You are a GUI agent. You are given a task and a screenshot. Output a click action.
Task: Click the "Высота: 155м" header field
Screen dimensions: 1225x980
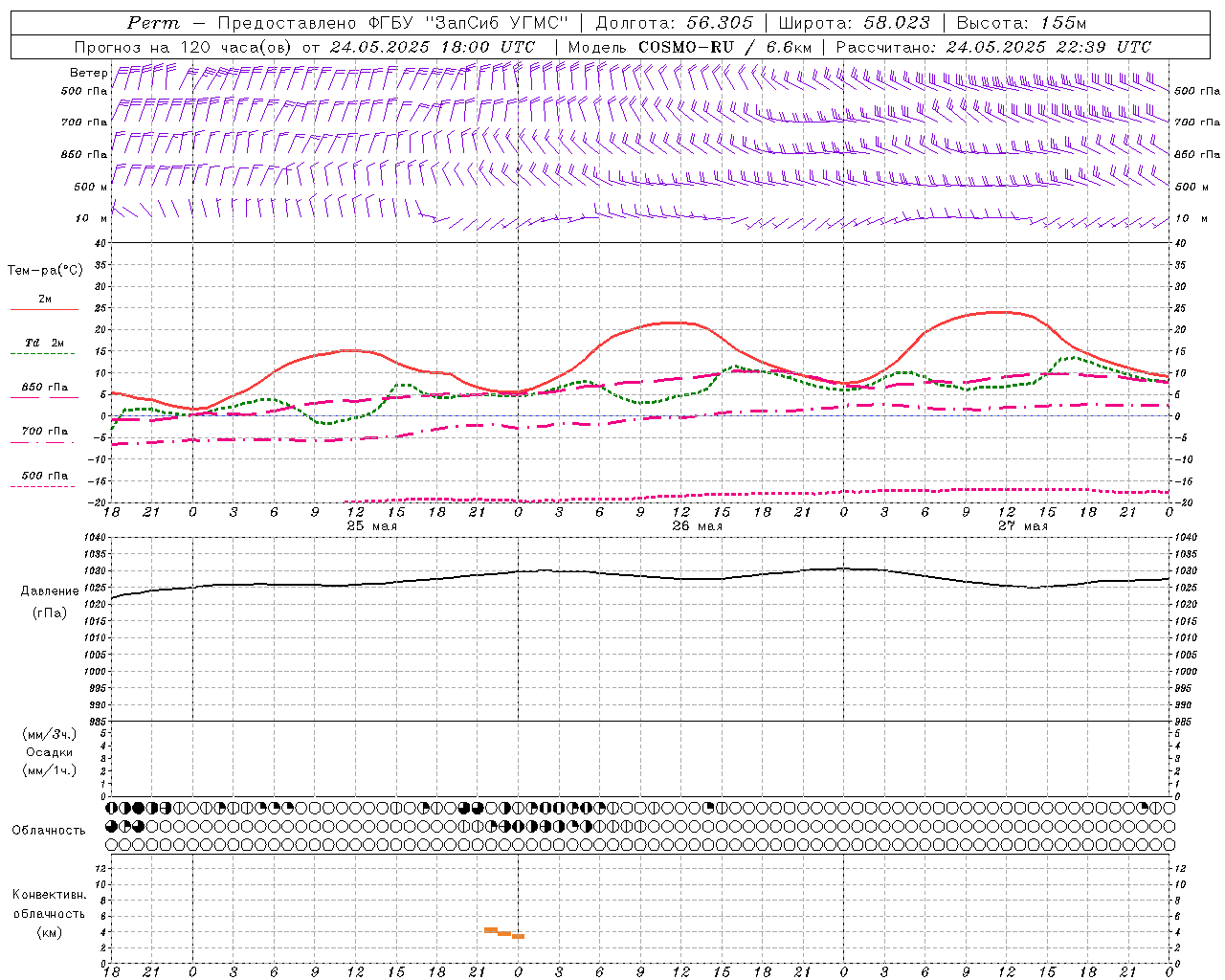click(x=1021, y=23)
